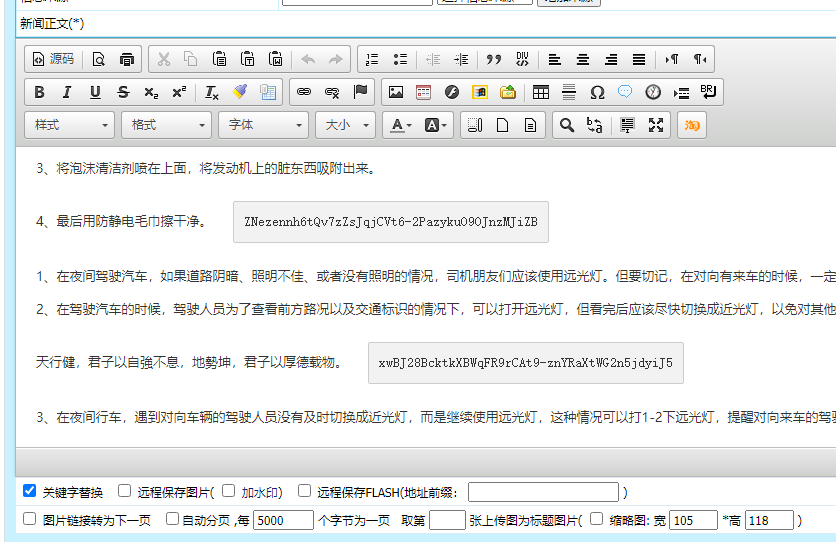Enable the 远程保存图片 checkbox

point(125,491)
